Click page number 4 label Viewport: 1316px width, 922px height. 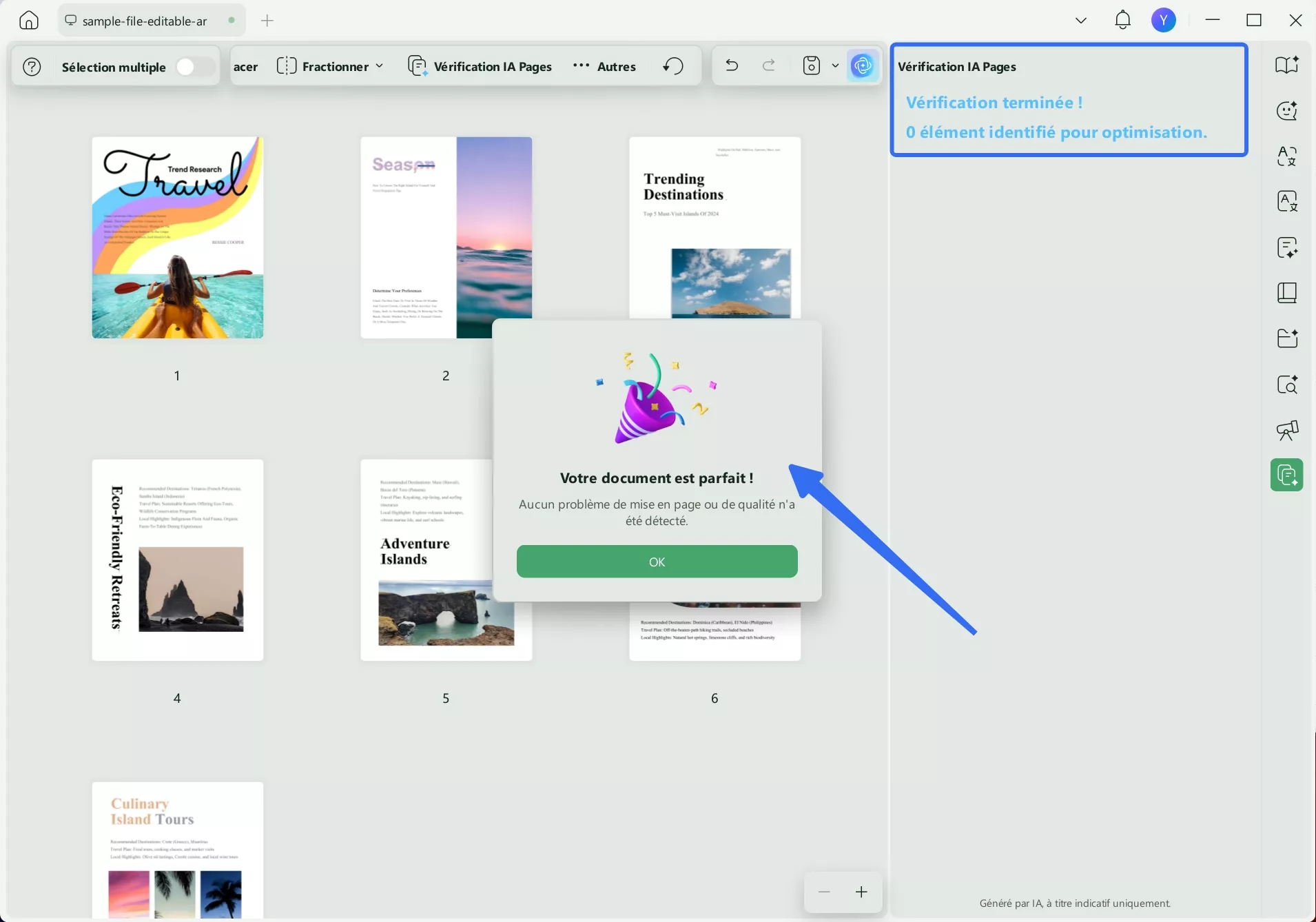tap(177, 698)
